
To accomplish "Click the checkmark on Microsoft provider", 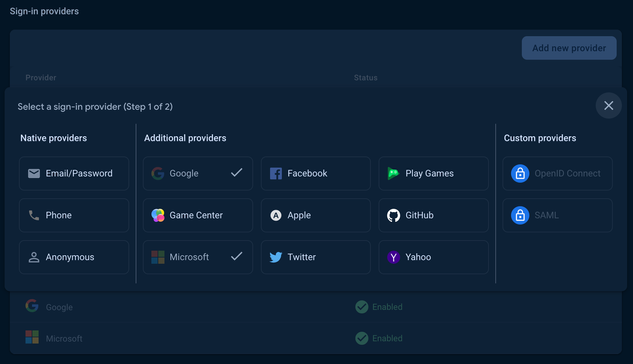I will click(237, 256).
